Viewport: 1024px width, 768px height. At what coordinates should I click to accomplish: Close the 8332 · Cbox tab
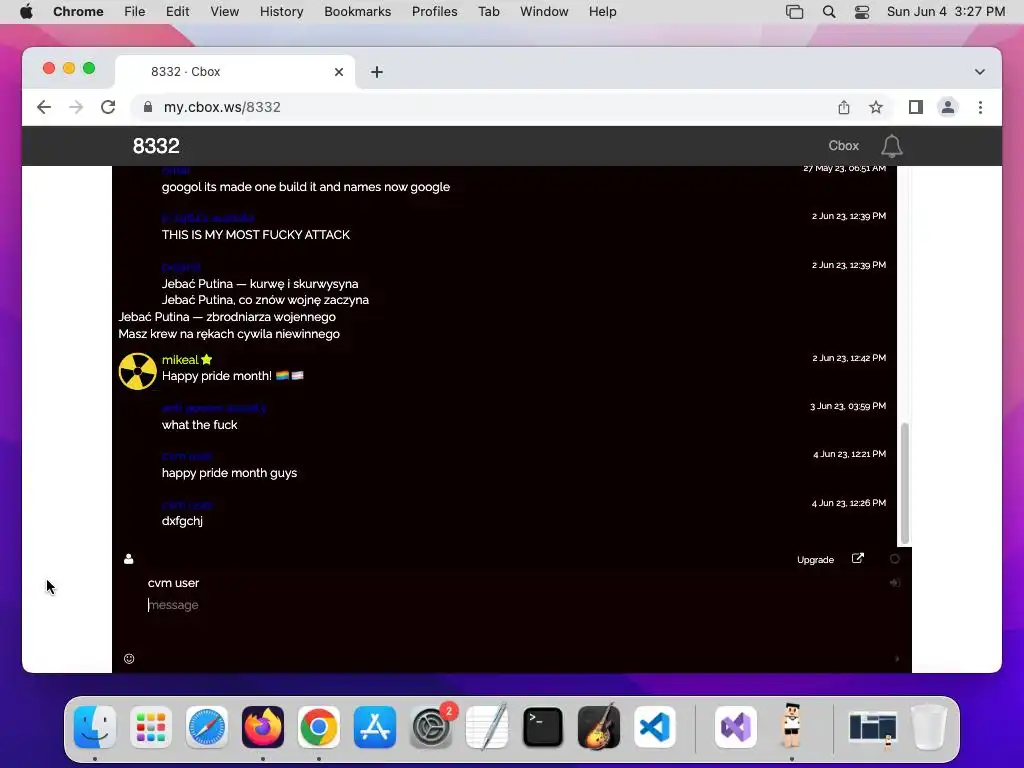point(339,72)
